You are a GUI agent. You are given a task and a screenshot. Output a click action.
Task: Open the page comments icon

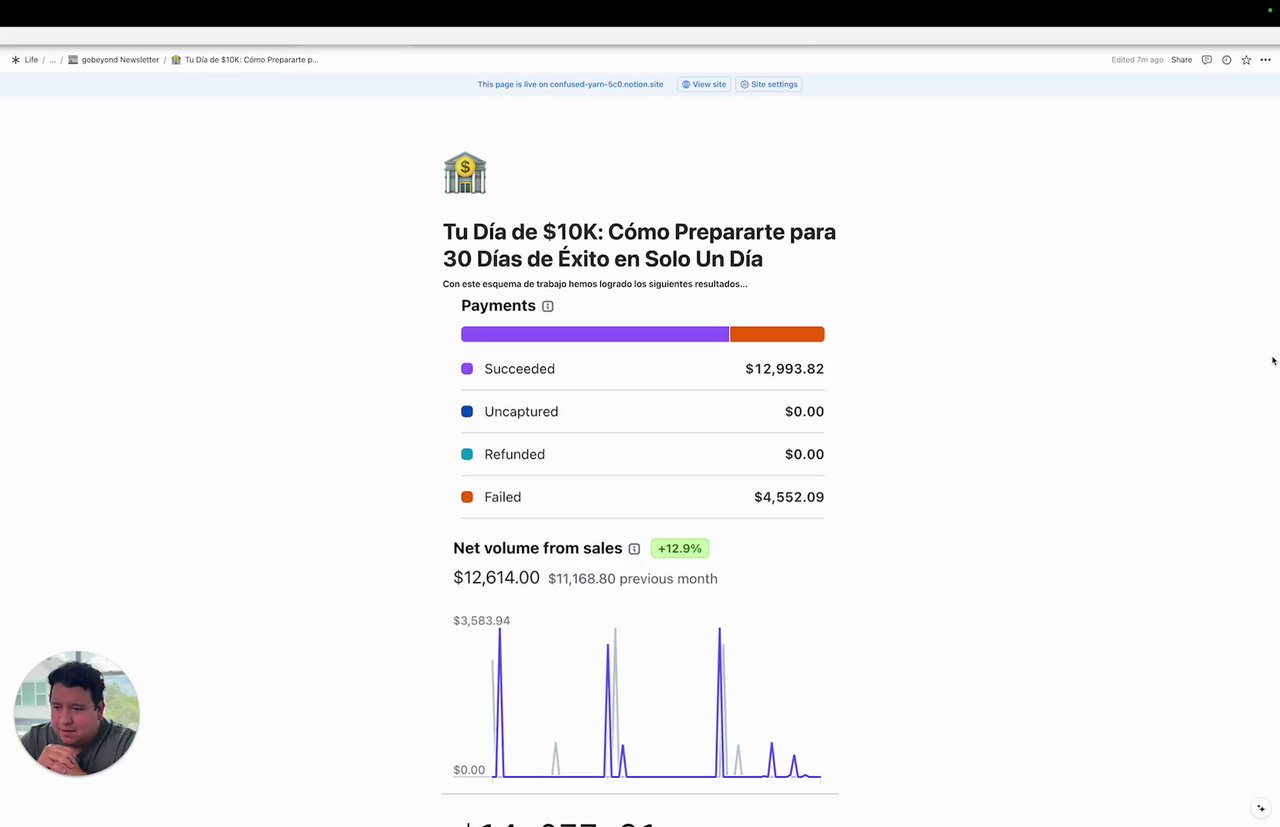tap(1207, 60)
